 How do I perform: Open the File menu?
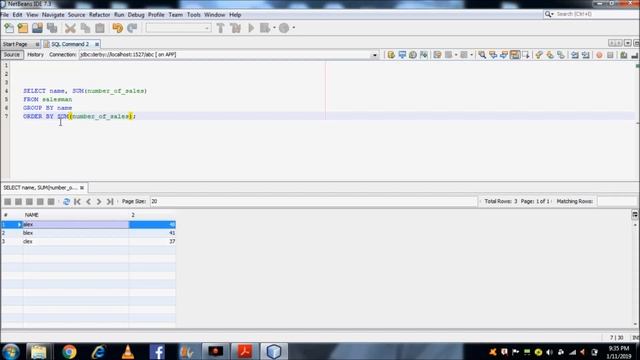5,15
